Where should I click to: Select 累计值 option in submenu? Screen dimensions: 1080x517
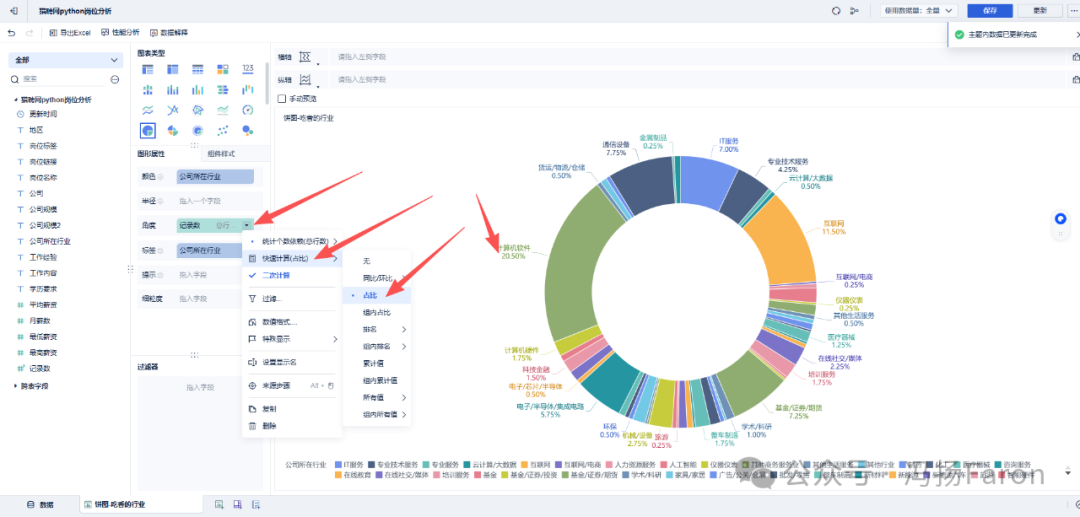(377, 363)
